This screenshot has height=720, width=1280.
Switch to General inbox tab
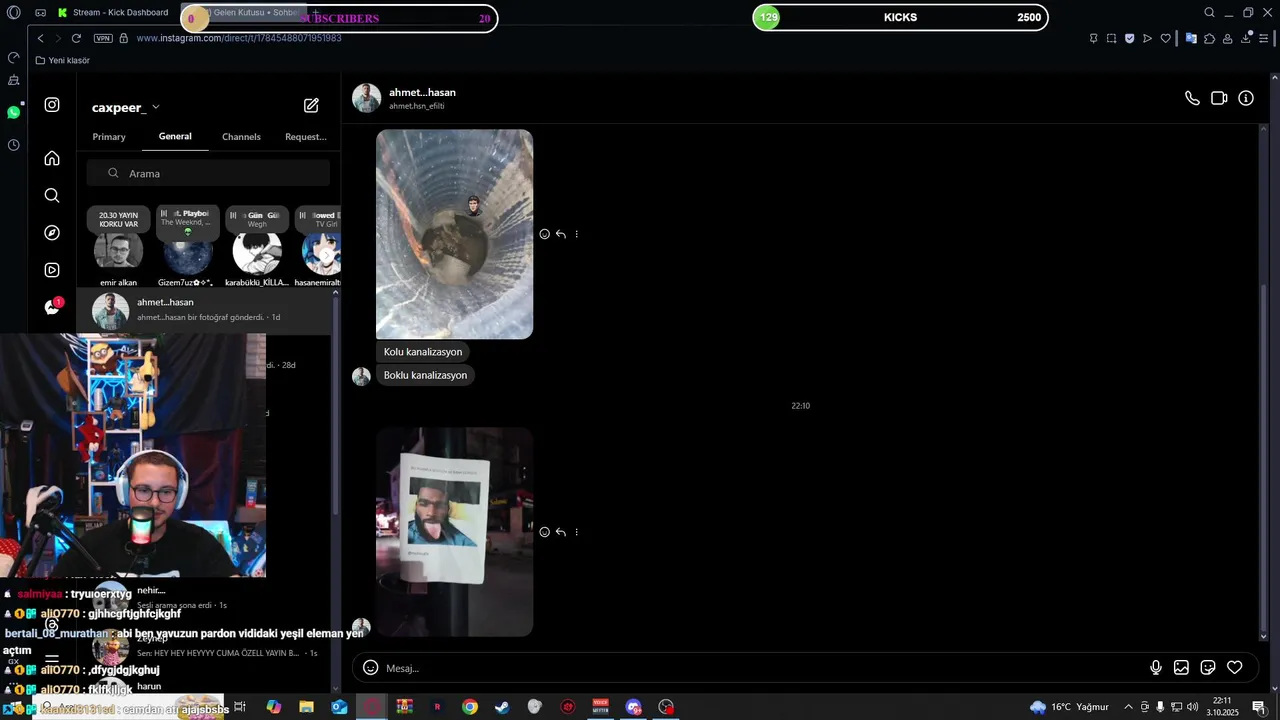(x=175, y=136)
